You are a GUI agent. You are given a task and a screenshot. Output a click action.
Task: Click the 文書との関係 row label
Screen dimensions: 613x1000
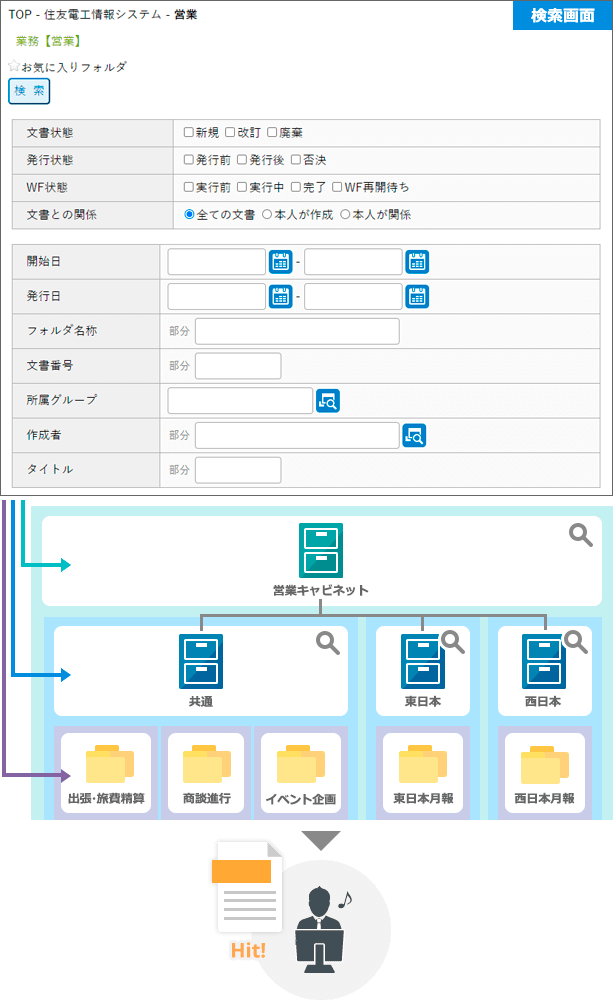click(x=61, y=214)
